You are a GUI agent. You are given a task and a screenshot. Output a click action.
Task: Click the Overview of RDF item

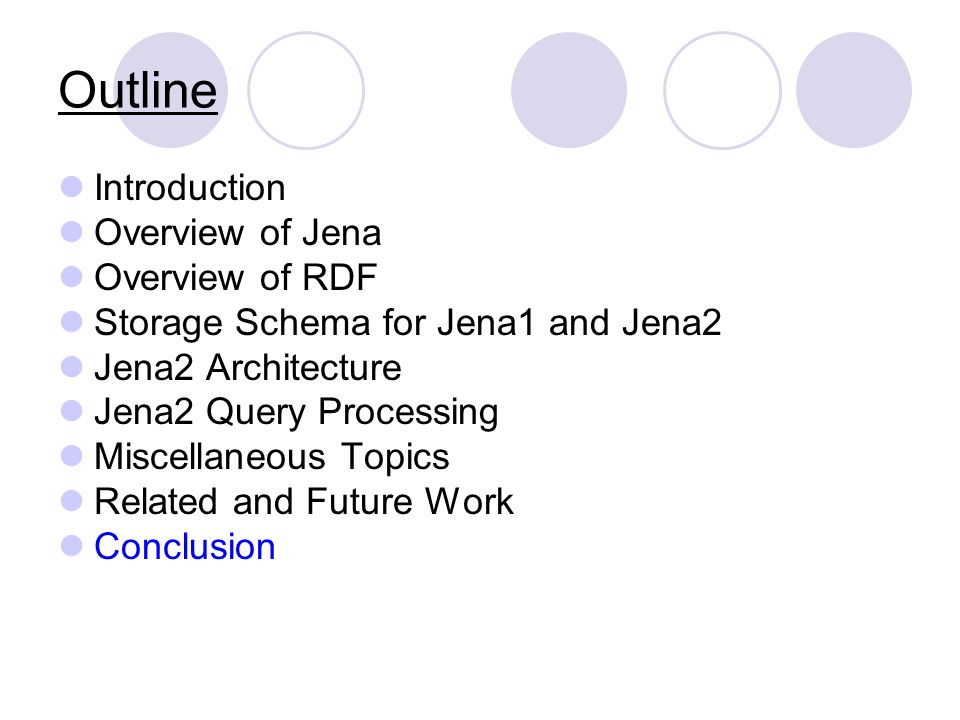[235, 277]
